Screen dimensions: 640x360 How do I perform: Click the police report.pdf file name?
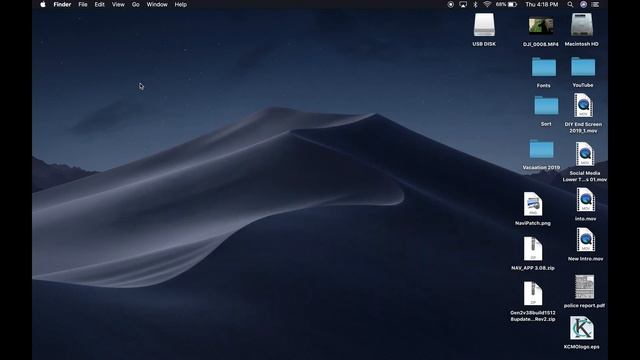(x=584, y=305)
